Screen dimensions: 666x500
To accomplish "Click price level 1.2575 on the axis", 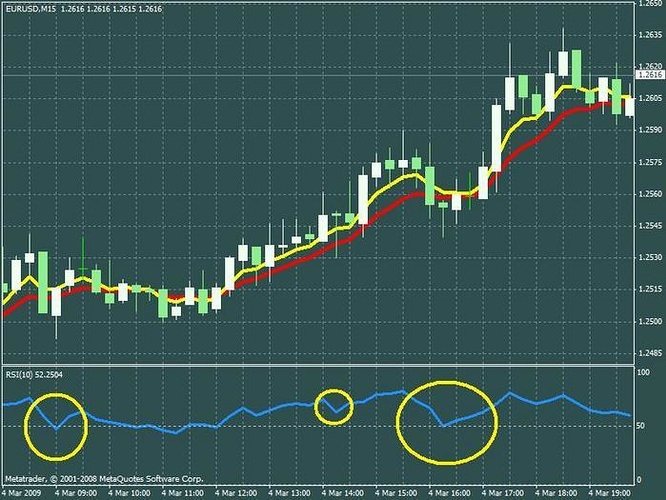I will 650,162.
